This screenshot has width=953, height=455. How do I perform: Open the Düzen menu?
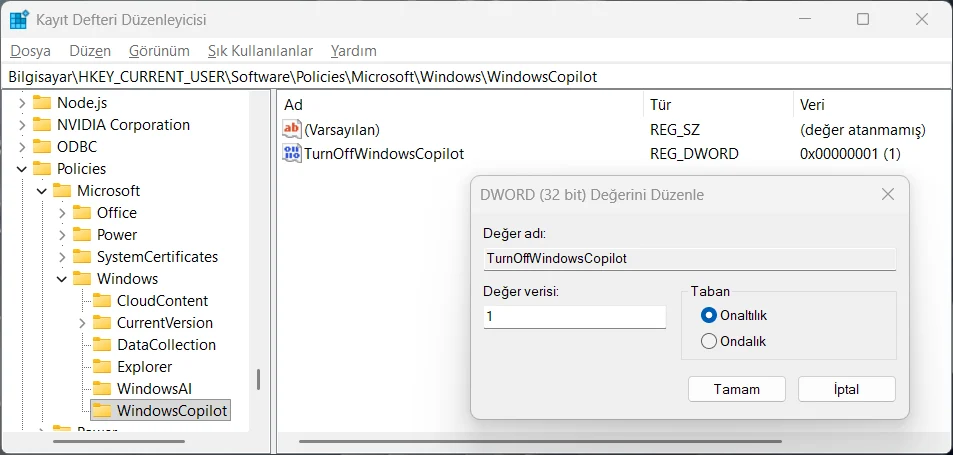pos(90,51)
